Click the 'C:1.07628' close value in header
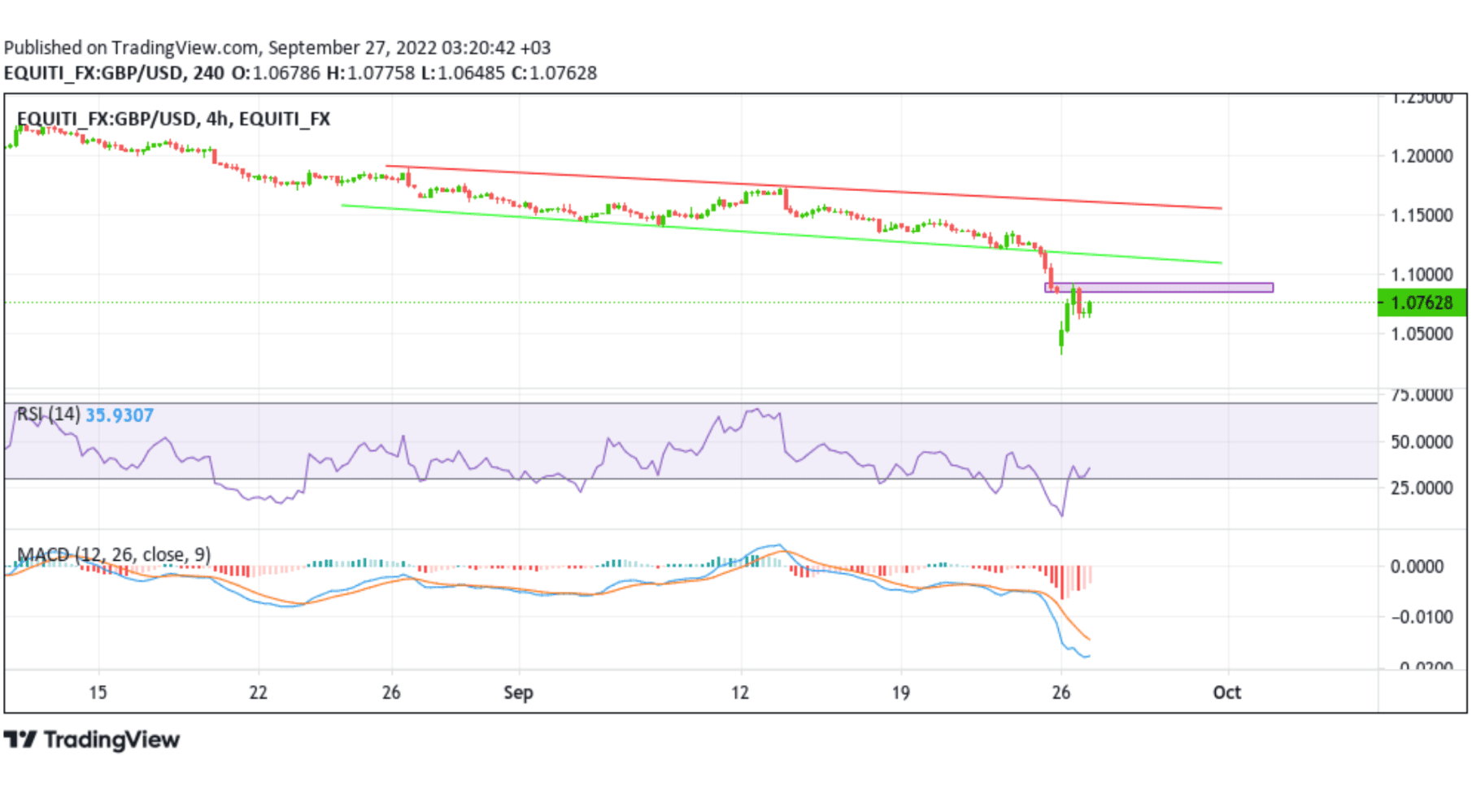 pos(554,73)
